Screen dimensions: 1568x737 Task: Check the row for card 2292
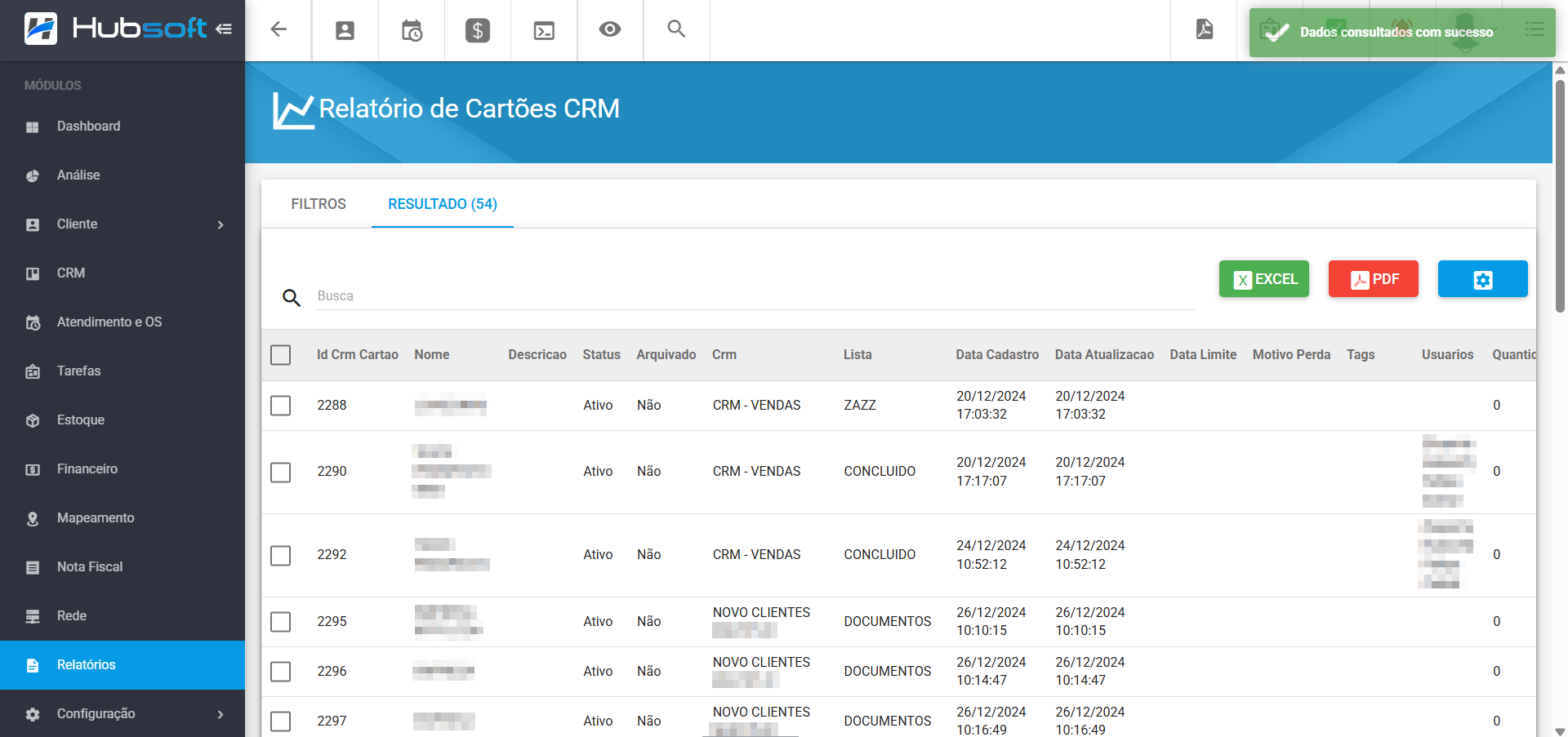281,556
